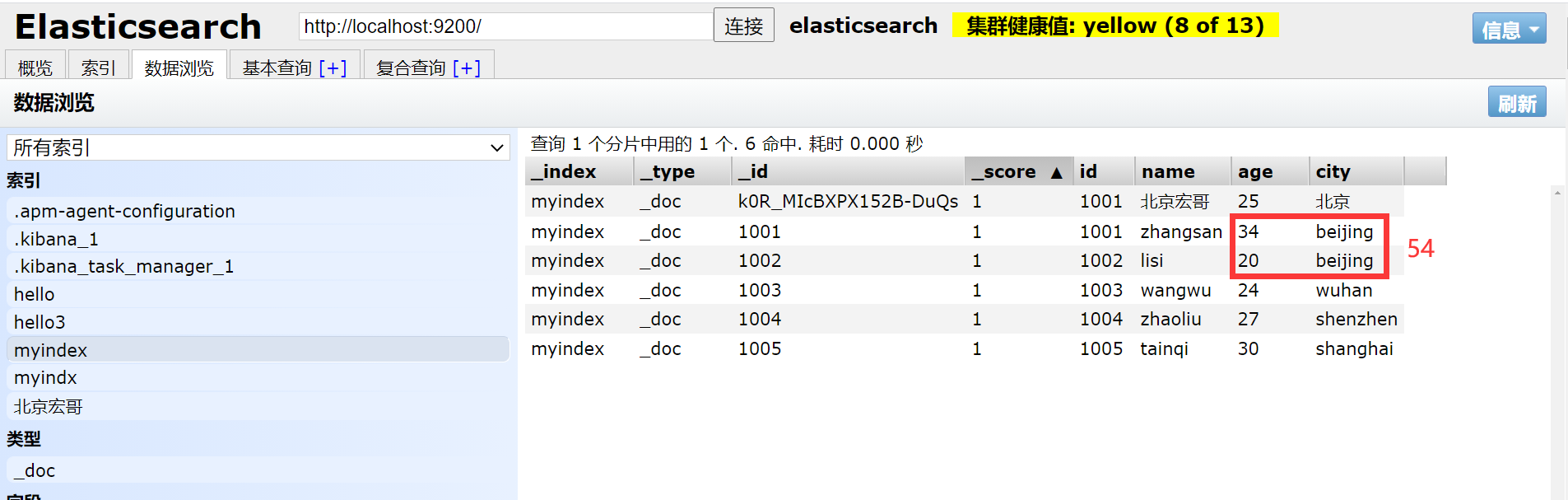This screenshot has height=500, width=1568.
Task: Add a new 复合查询 with [+]
Action: point(467,68)
